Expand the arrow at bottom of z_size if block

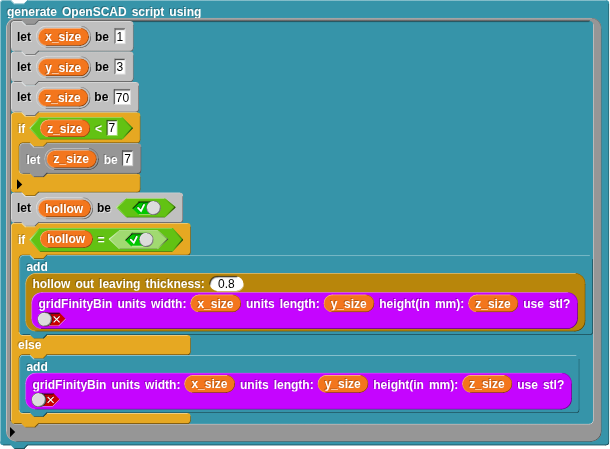pyautogui.click(x=19, y=184)
